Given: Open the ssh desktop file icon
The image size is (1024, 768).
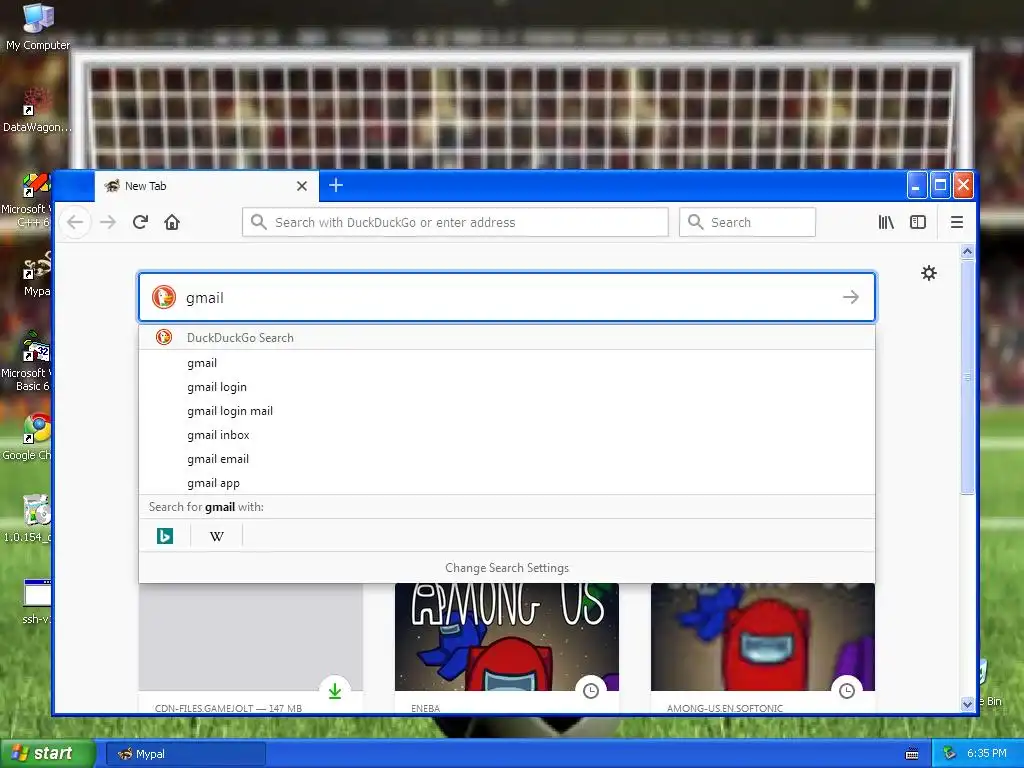Looking at the screenshot, I should (x=37, y=601).
